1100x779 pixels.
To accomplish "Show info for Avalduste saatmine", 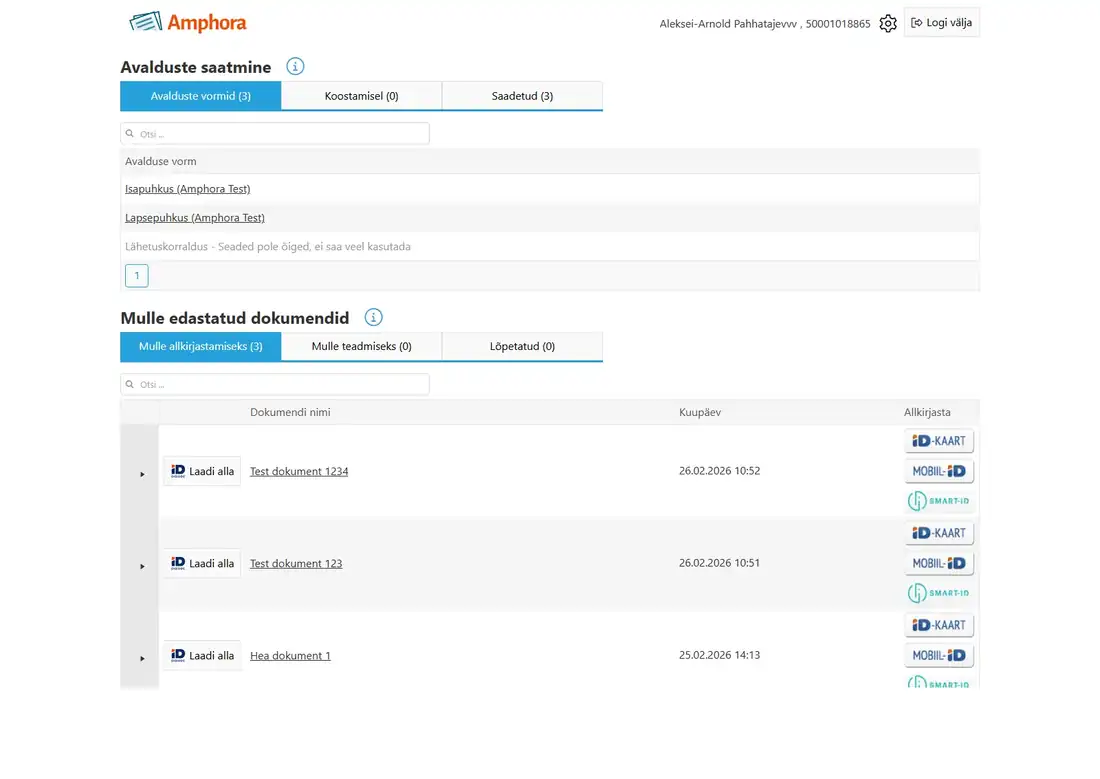I will (295, 67).
